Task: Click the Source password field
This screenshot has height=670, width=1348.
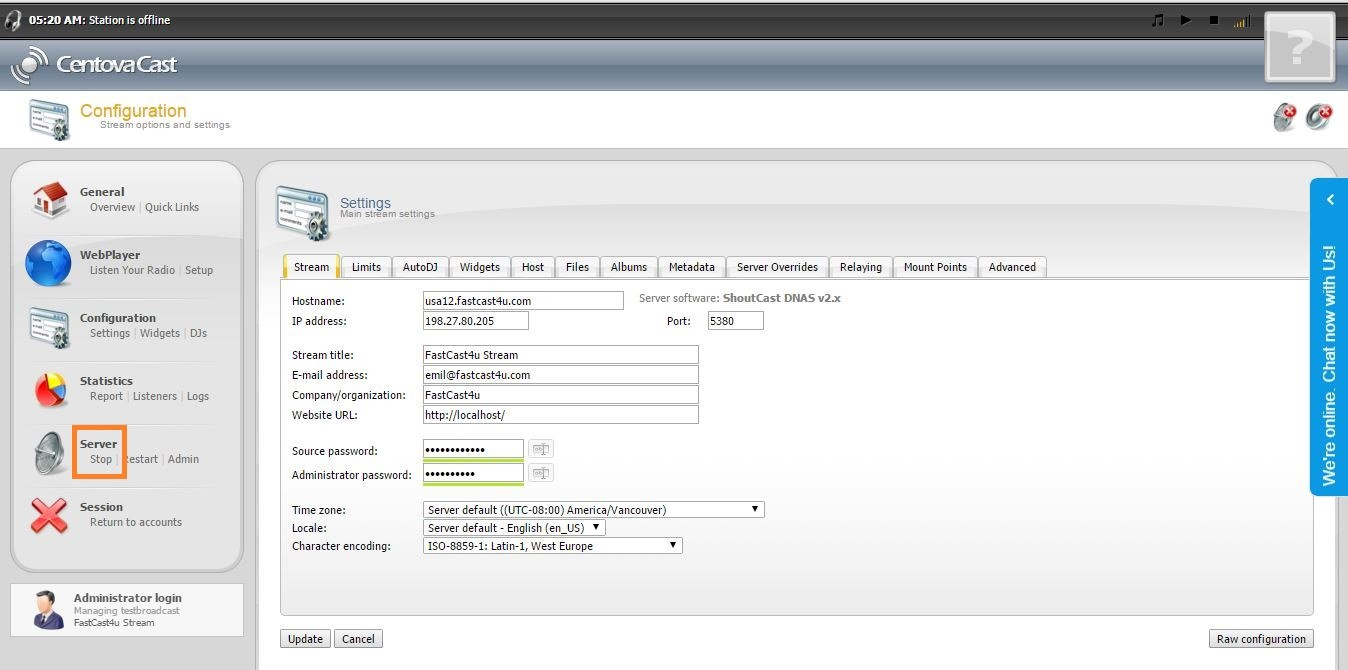Action: (473, 450)
